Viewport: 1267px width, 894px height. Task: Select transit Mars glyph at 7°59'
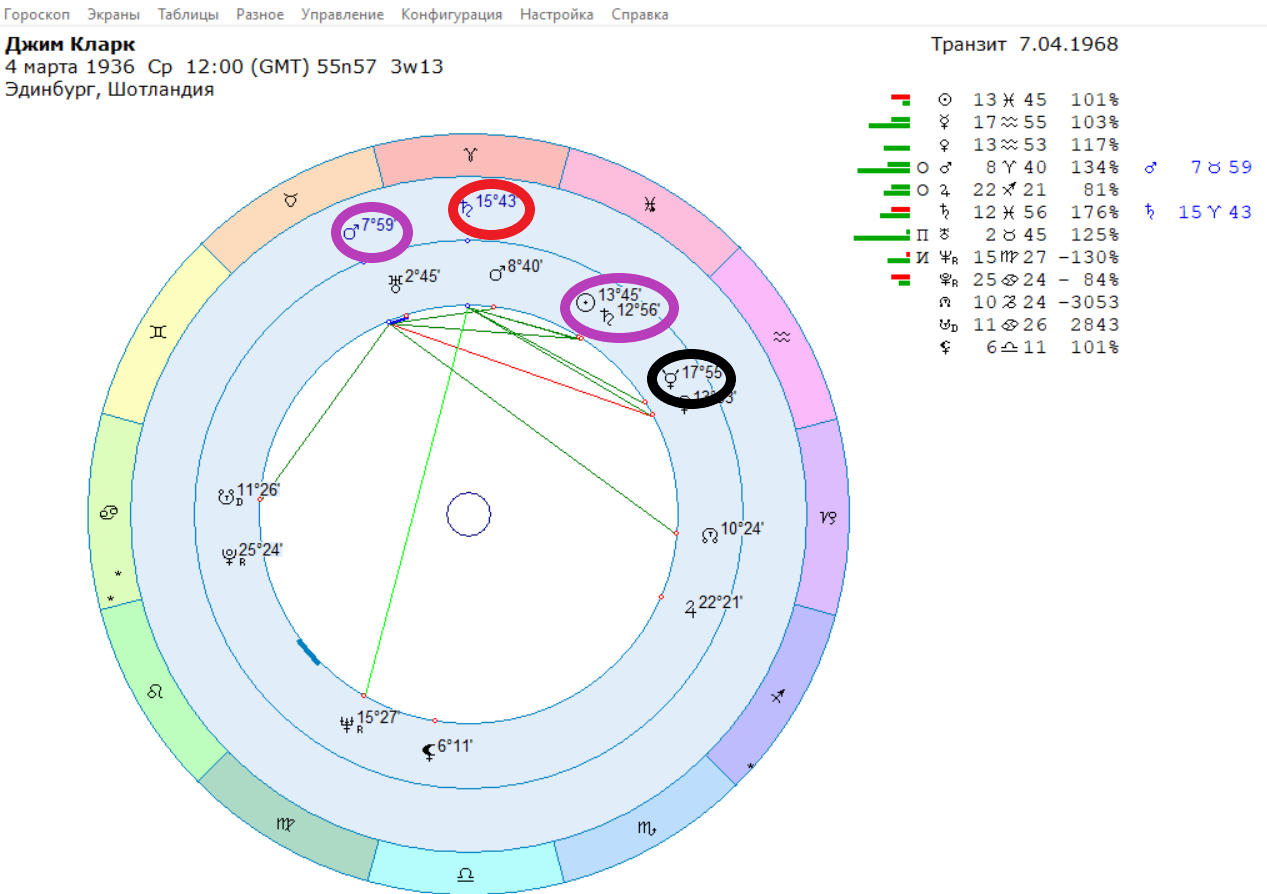[351, 232]
